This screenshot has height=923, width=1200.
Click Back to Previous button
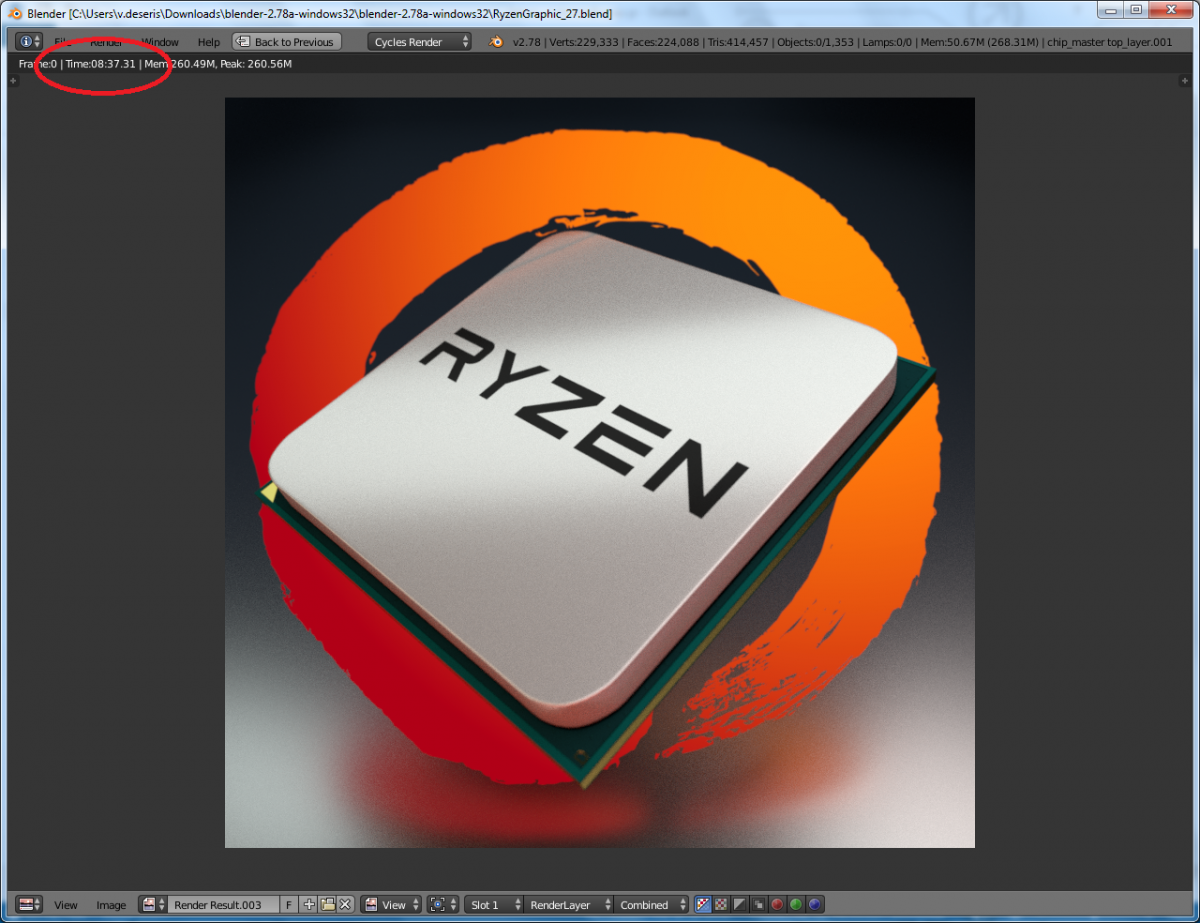point(286,42)
